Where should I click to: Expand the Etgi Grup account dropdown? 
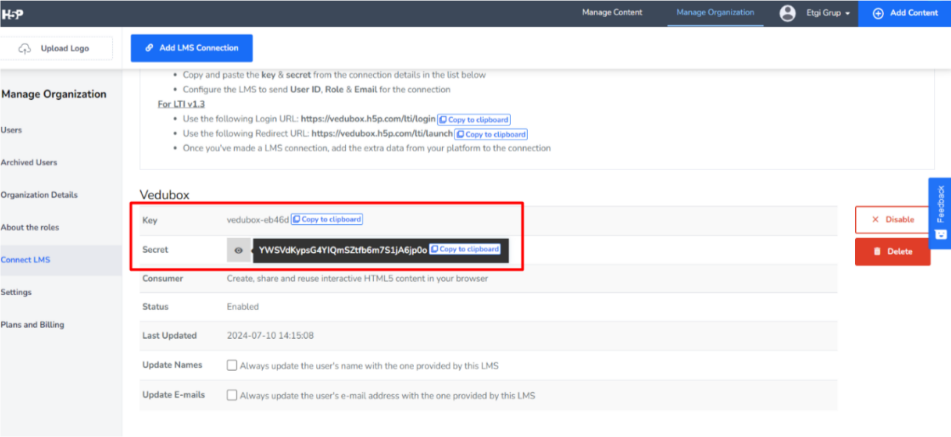[x=826, y=13]
